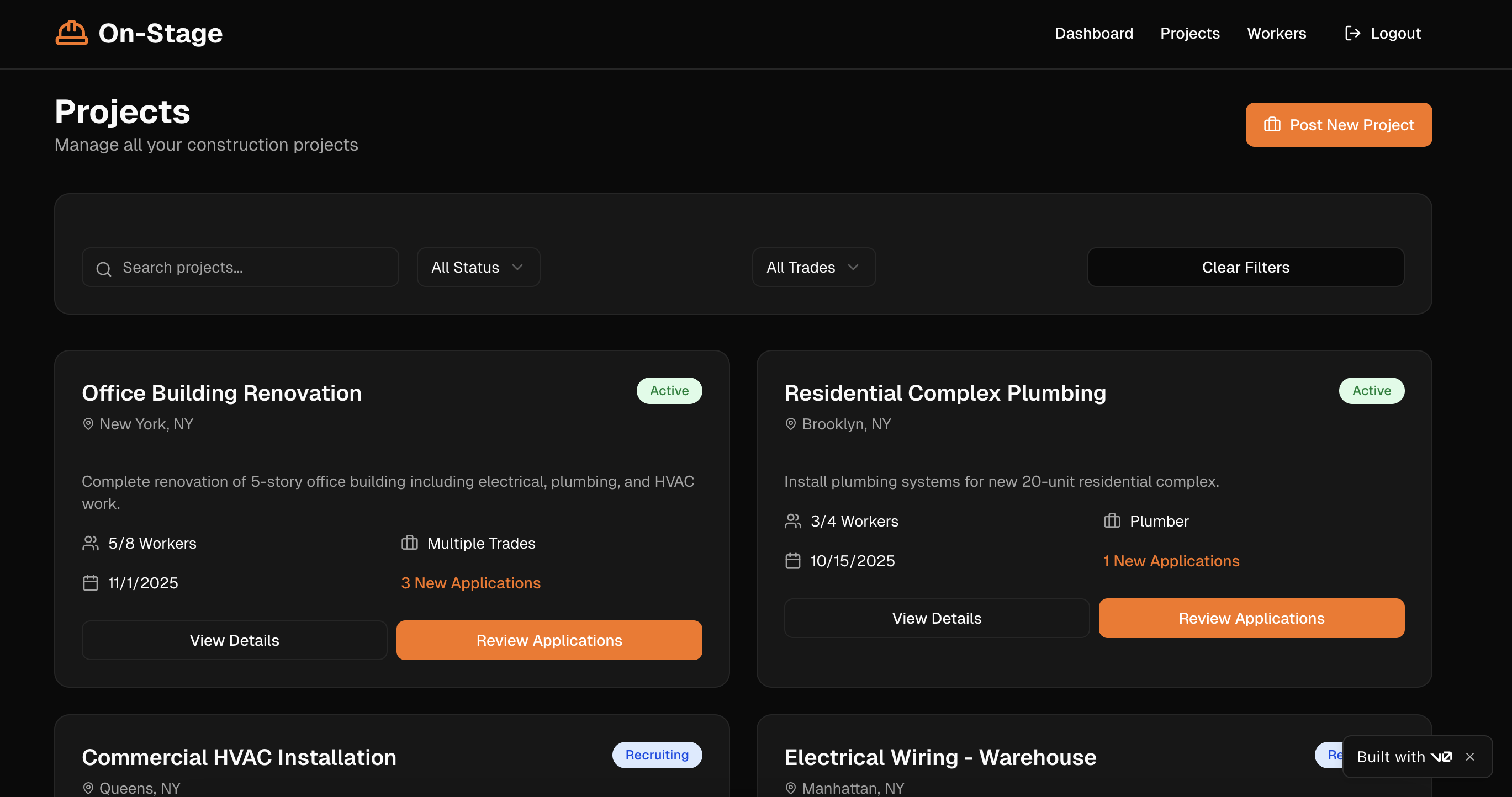This screenshot has width=1512, height=797.
Task: Click the 3 New Applications link
Action: pyautogui.click(x=470, y=583)
